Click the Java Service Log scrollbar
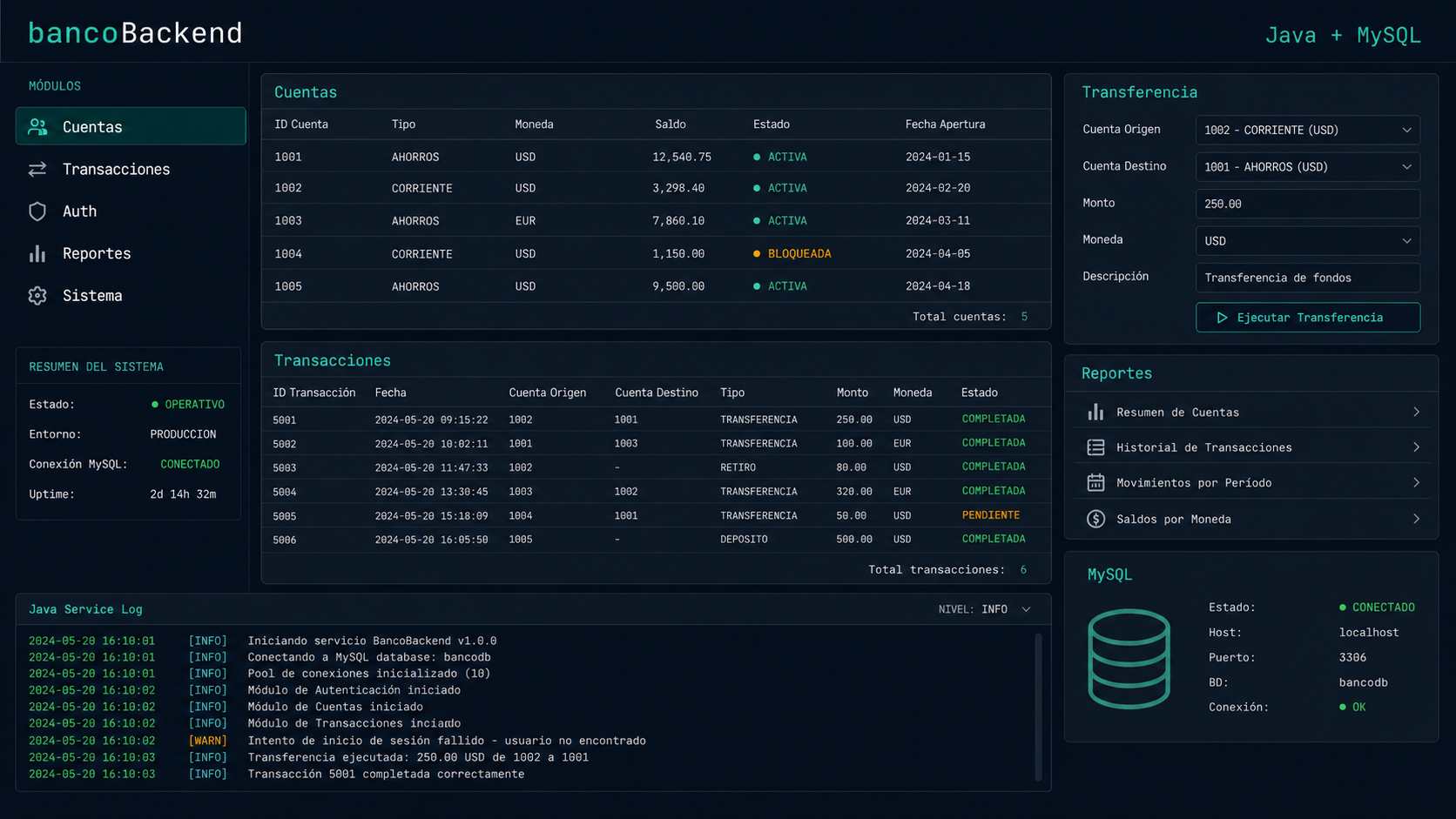Screen dimensions: 1456x819 [1038, 707]
